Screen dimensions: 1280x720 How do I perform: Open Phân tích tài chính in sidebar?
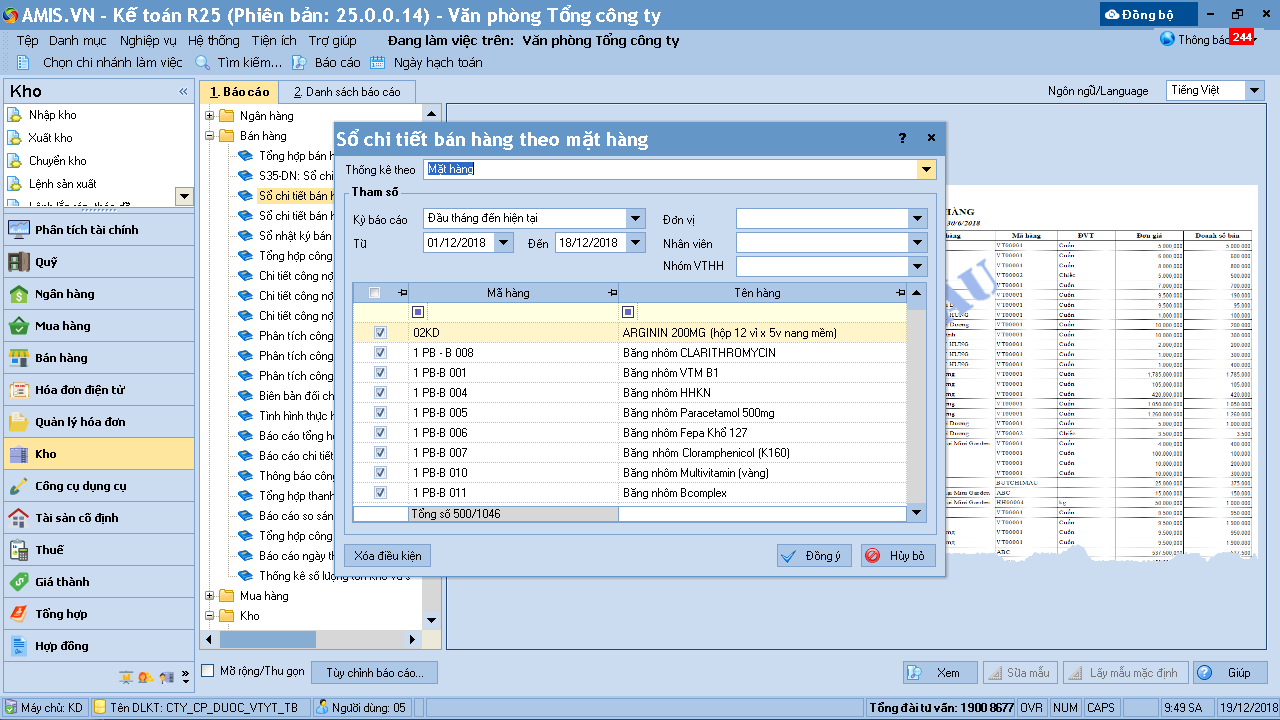(x=86, y=230)
